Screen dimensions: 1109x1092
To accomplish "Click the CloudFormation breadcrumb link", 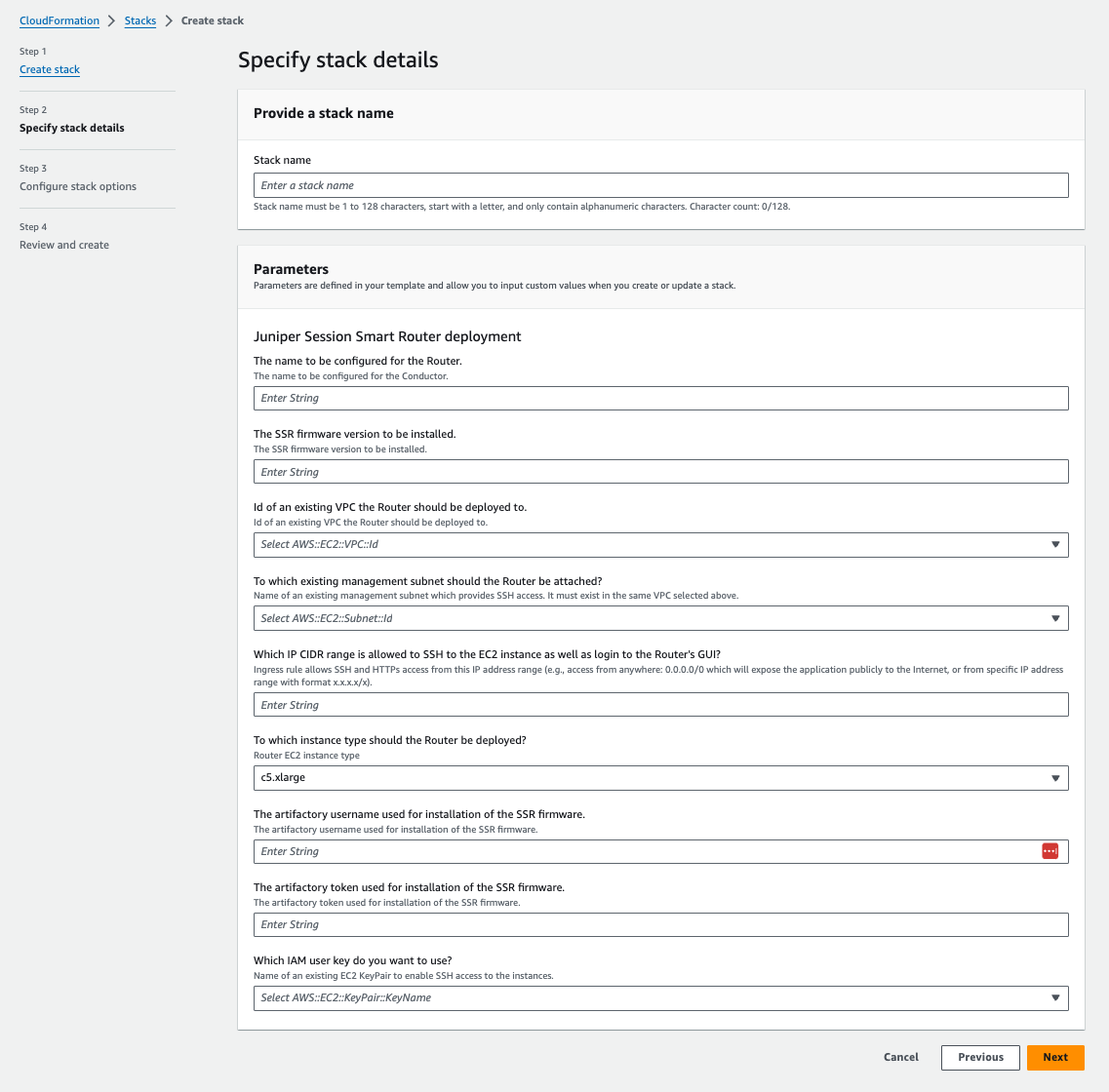I will (59, 20).
